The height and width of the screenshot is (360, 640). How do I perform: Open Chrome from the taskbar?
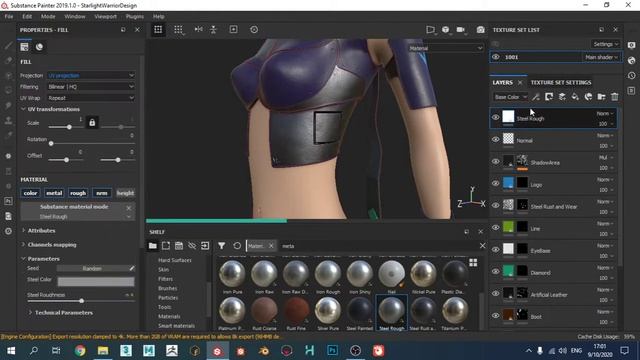click(80, 351)
